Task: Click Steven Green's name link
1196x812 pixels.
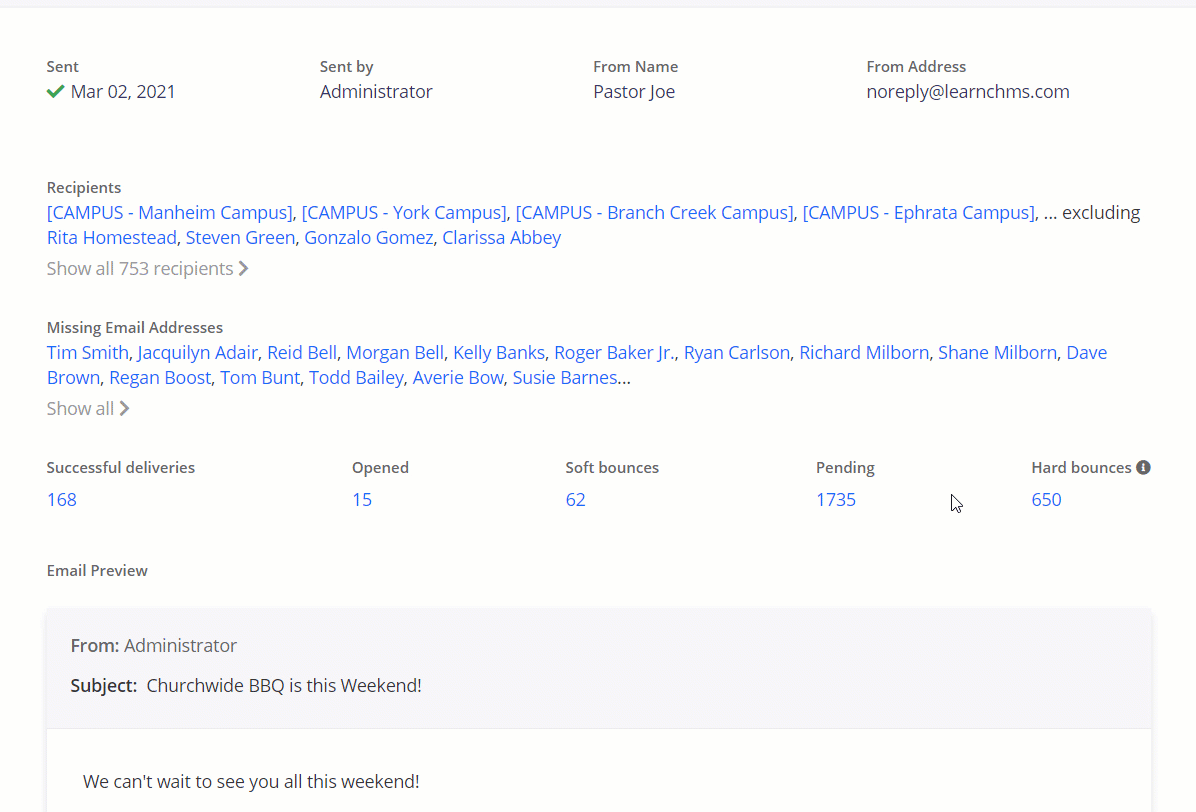Action: (x=240, y=238)
